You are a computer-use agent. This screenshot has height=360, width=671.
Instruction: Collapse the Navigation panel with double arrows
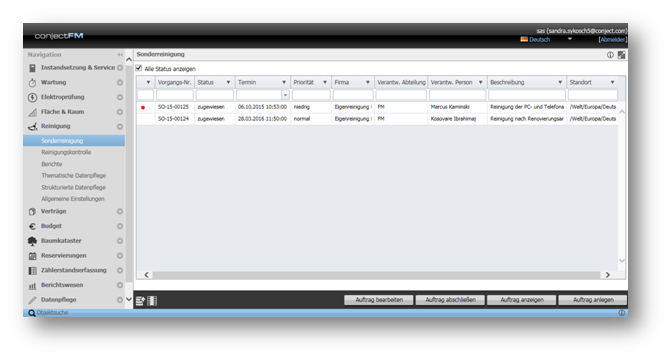[120, 55]
